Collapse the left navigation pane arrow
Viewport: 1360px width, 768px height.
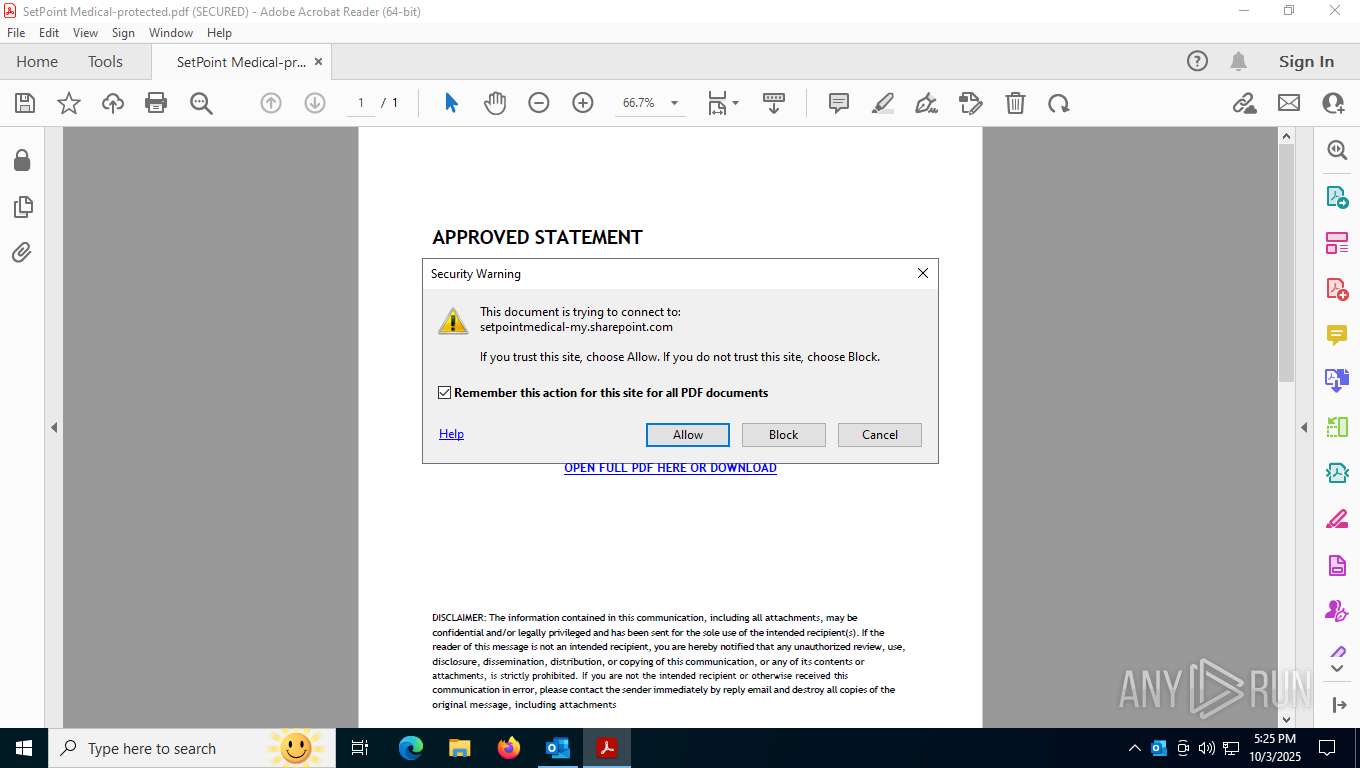click(x=54, y=427)
